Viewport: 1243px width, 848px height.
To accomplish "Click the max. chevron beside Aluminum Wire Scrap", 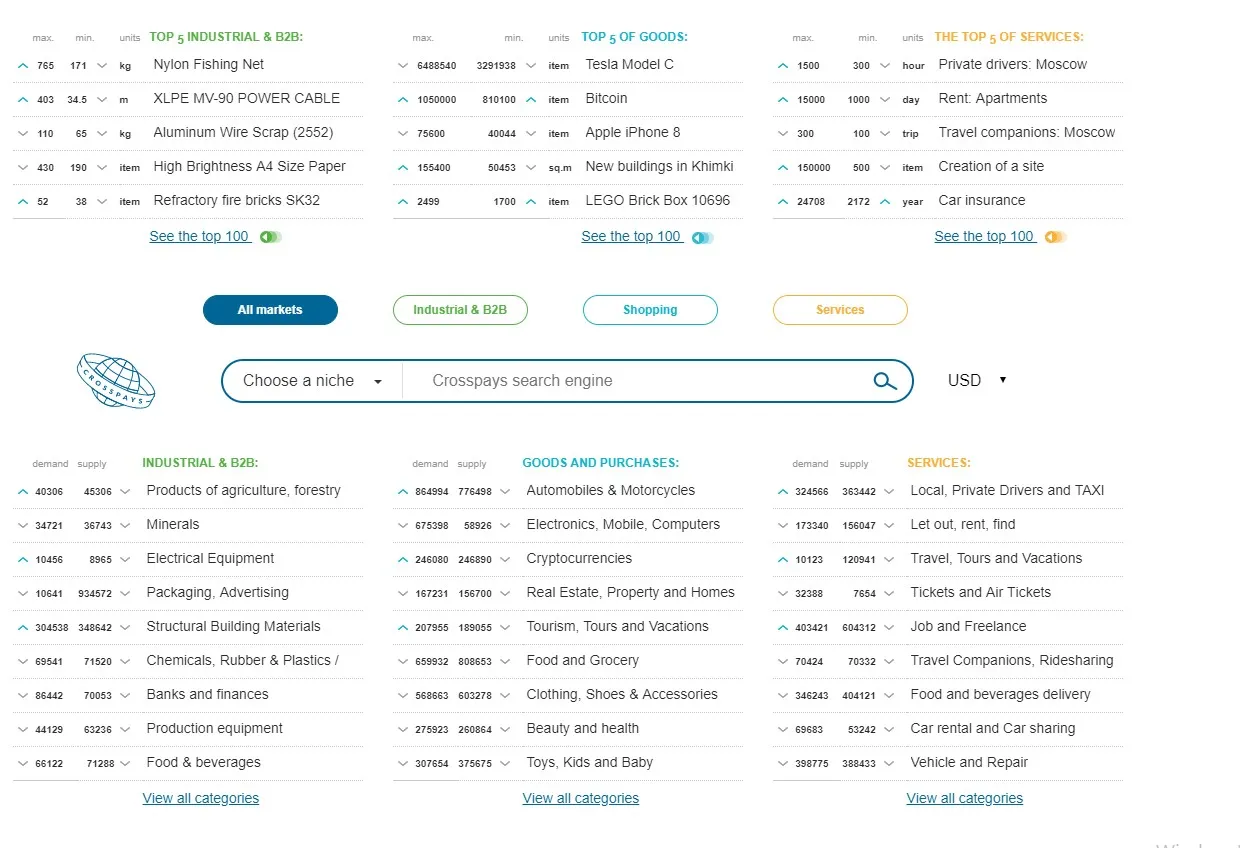I will pos(23,134).
